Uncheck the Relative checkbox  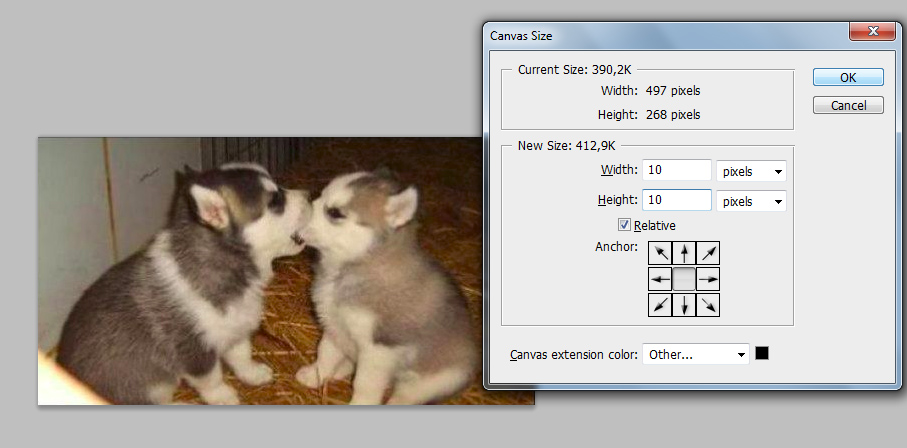[x=624, y=225]
